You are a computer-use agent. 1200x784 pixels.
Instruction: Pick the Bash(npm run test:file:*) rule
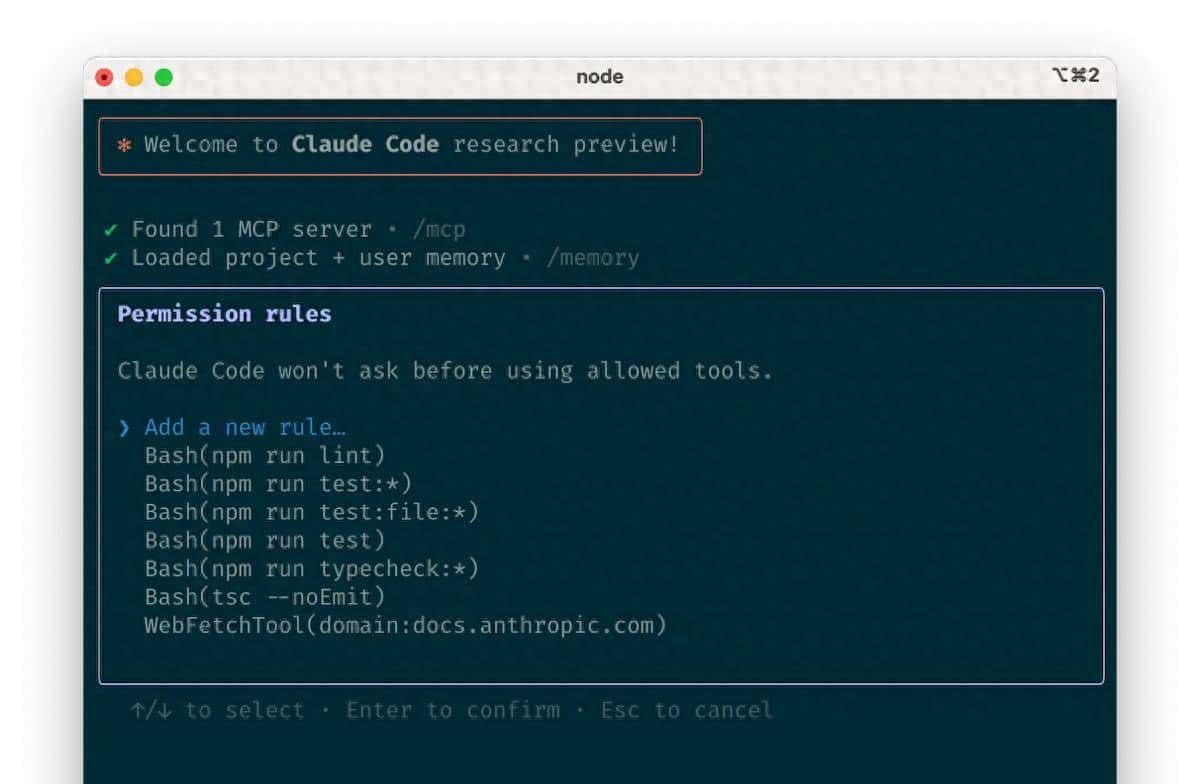[312, 512]
